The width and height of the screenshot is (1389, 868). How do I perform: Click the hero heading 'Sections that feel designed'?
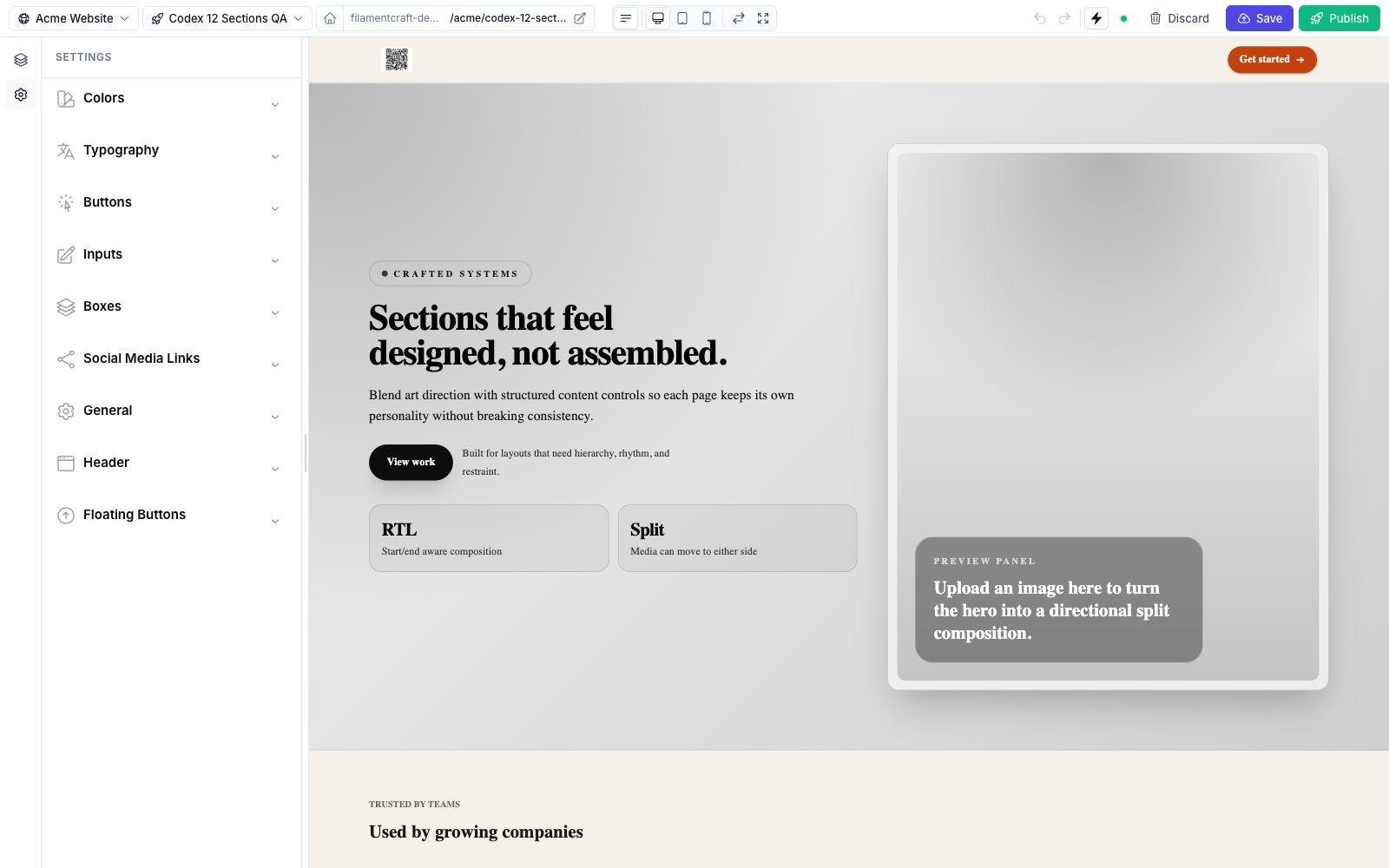548,336
